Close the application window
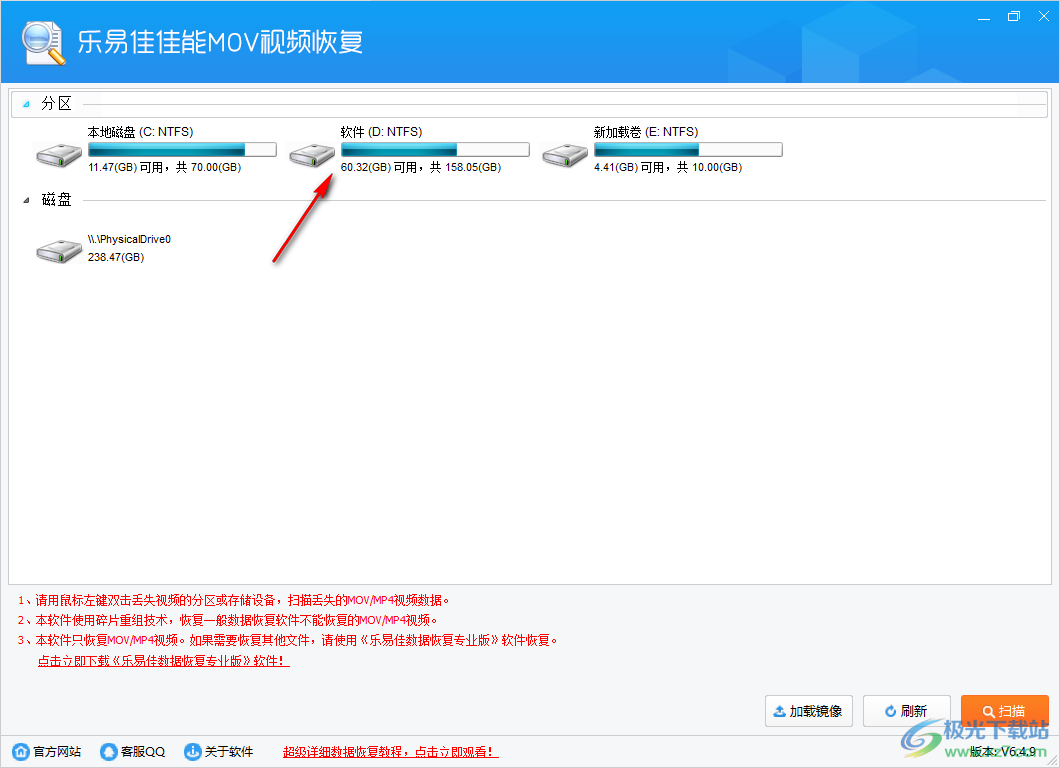Image resolution: width=1060 pixels, height=768 pixels. click(1044, 16)
